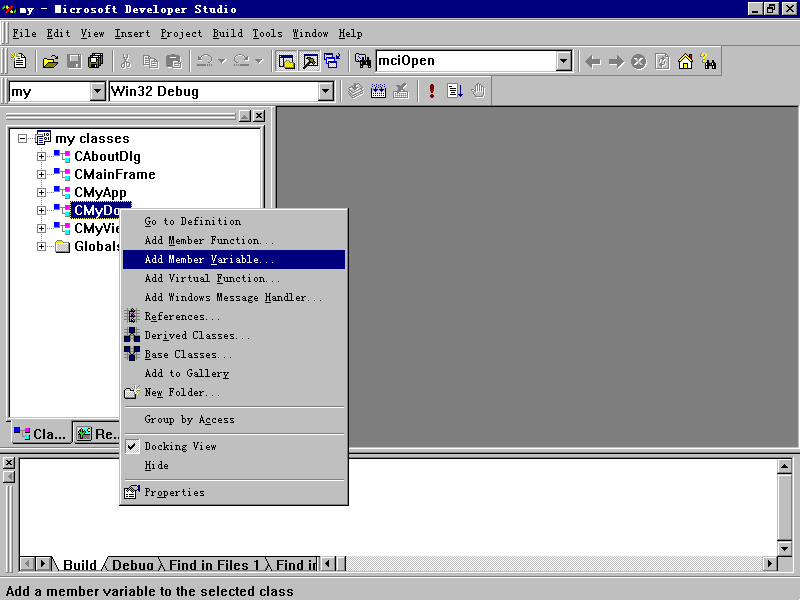Select New Folder menu entry
This screenshot has height=600, width=800.
[234, 392]
